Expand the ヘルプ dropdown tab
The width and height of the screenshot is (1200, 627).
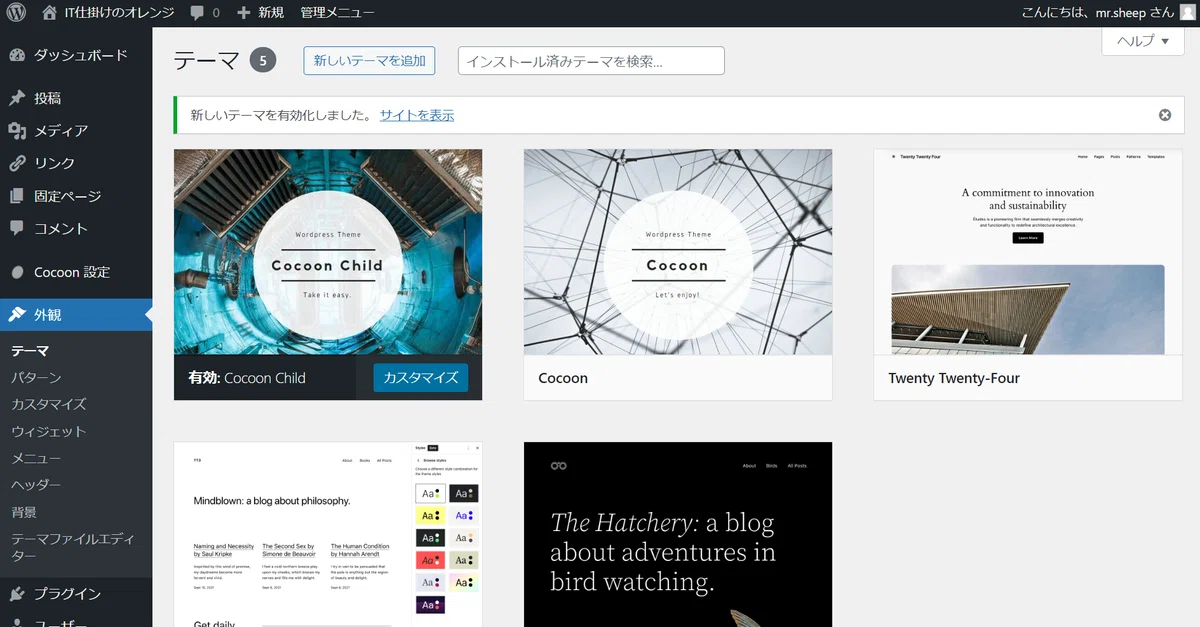click(x=1143, y=41)
